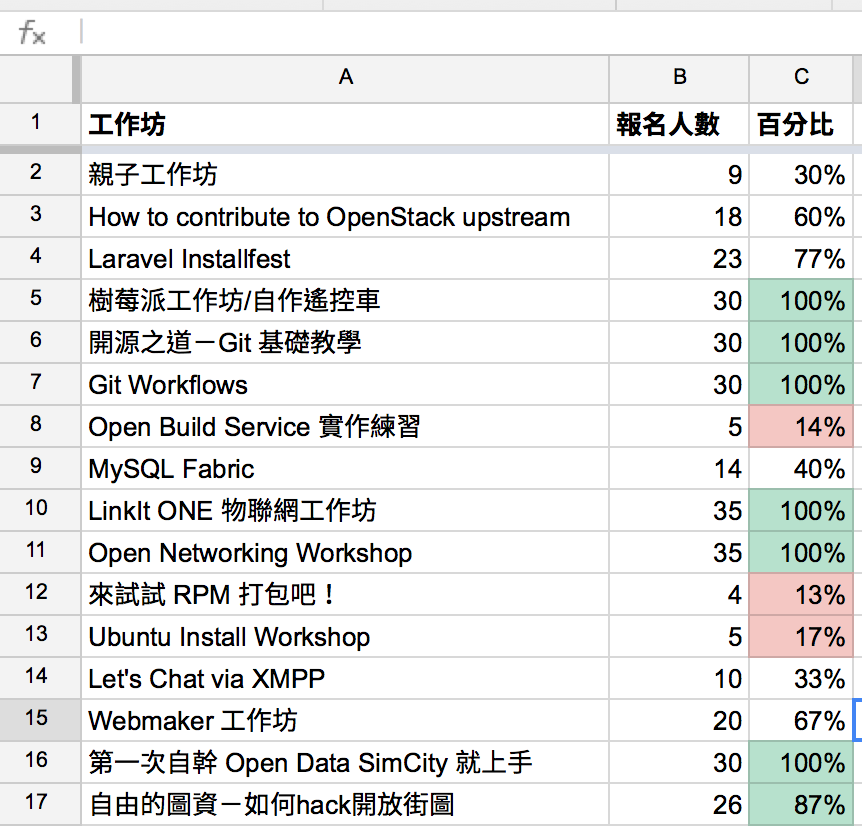Select column B header
862x826 pixels.
pos(679,79)
